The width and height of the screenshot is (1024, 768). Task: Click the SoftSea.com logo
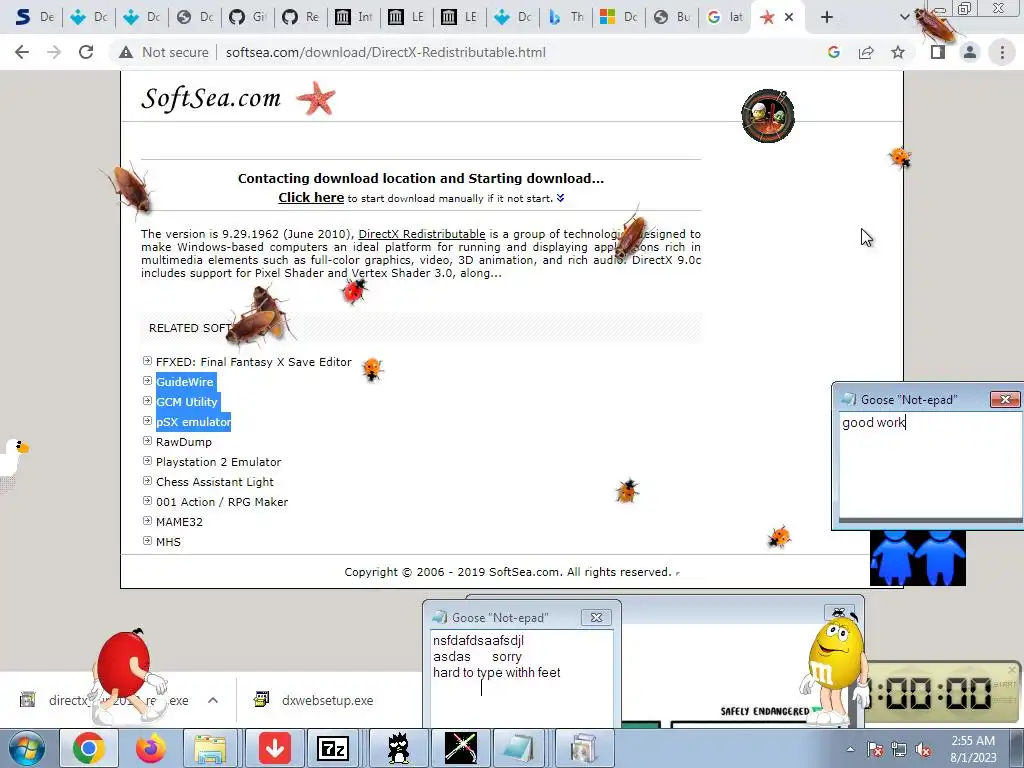click(211, 99)
